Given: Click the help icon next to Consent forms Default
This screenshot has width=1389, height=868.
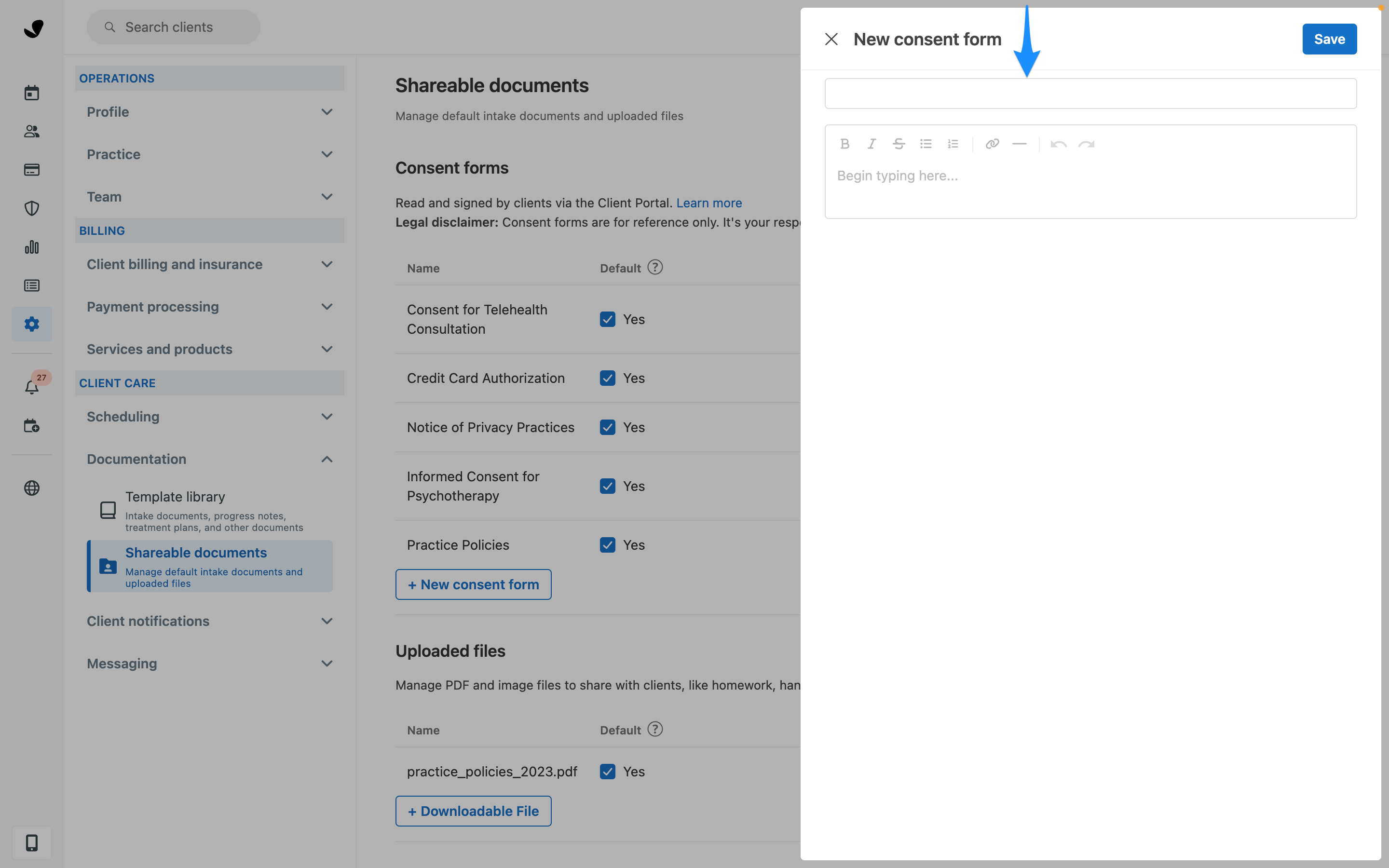Looking at the screenshot, I should [x=655, y=268].
